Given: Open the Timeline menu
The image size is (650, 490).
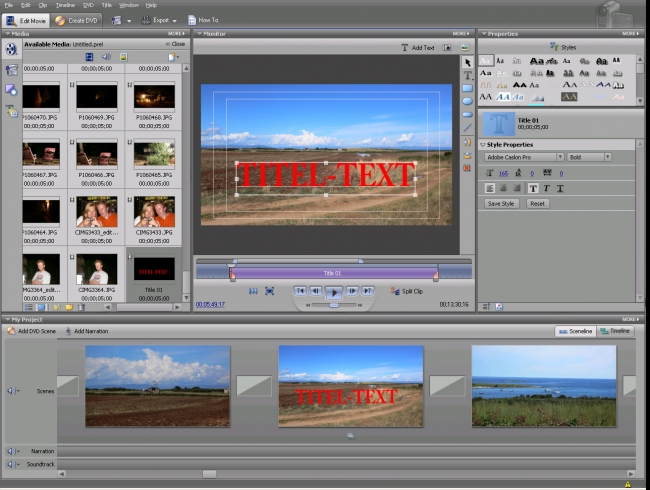Looking at the screenshot, I should (x=66, y=5).
